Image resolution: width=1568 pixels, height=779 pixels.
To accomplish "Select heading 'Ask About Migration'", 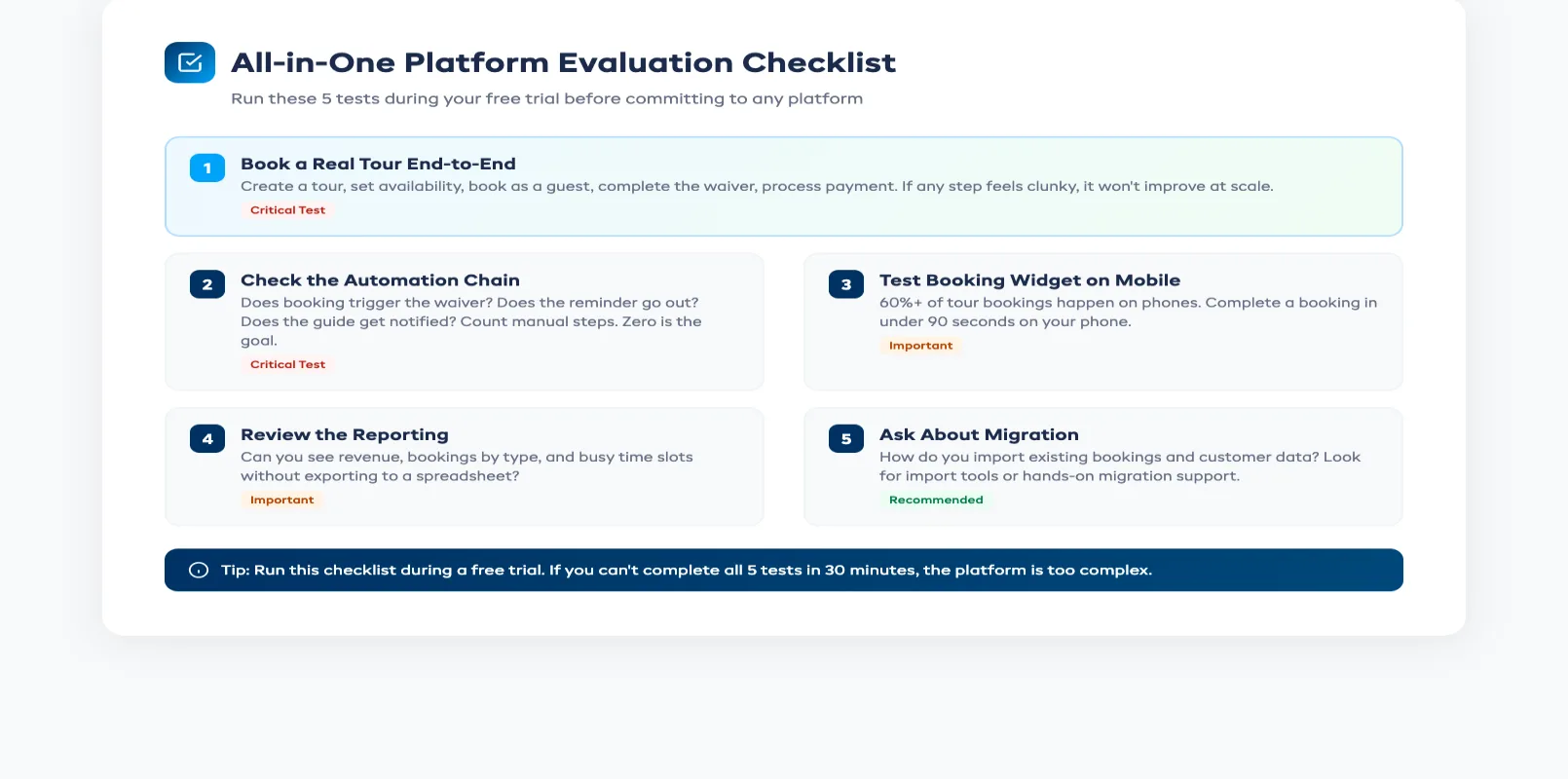I will click(x=979, y=435).
